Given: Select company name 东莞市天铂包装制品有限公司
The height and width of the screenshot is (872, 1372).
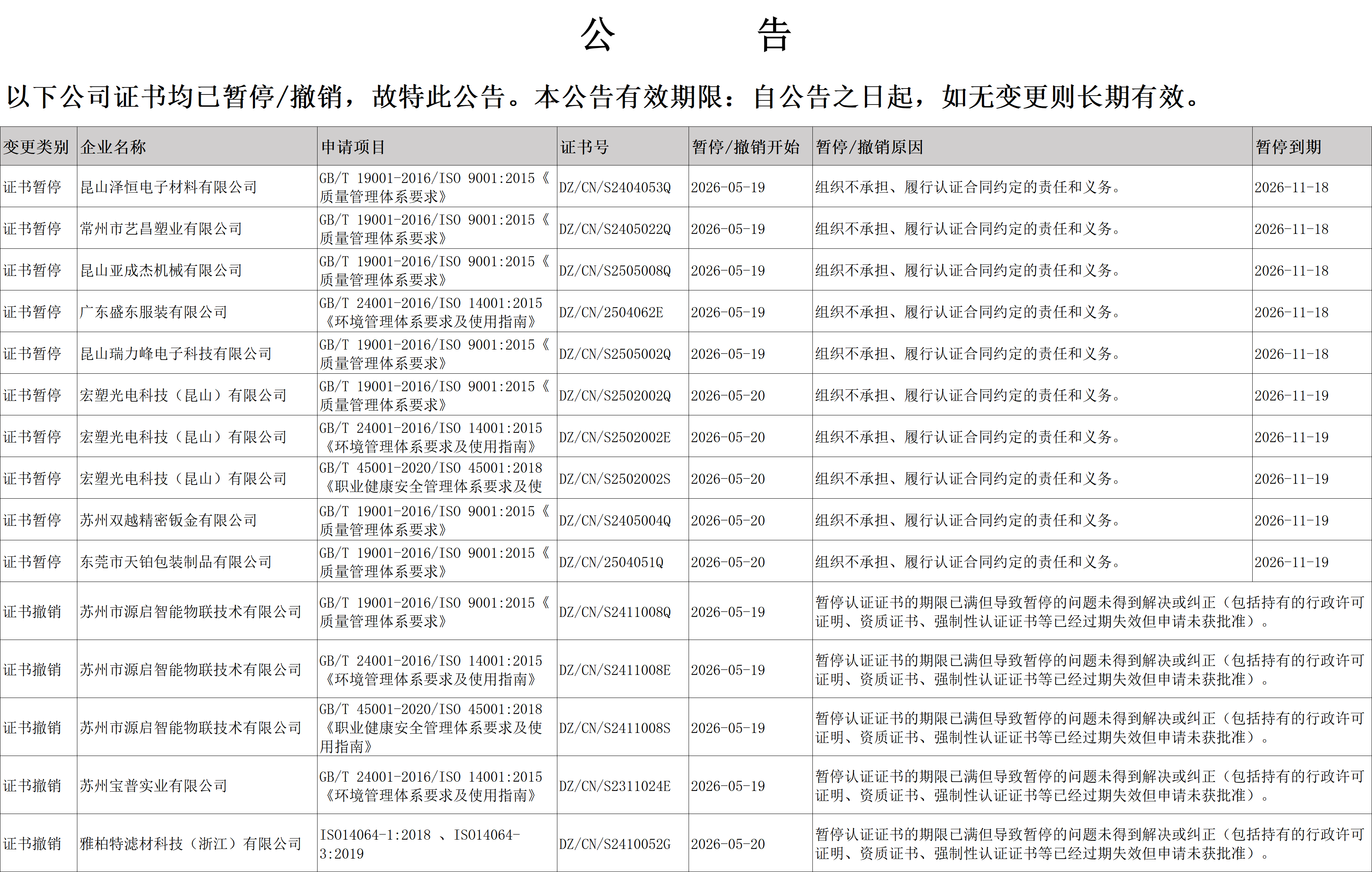Looking at the screenshot, I should coord(176,562).
